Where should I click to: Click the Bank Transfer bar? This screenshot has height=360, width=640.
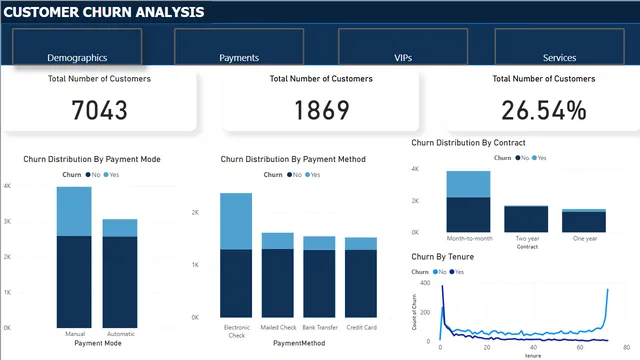319,277
